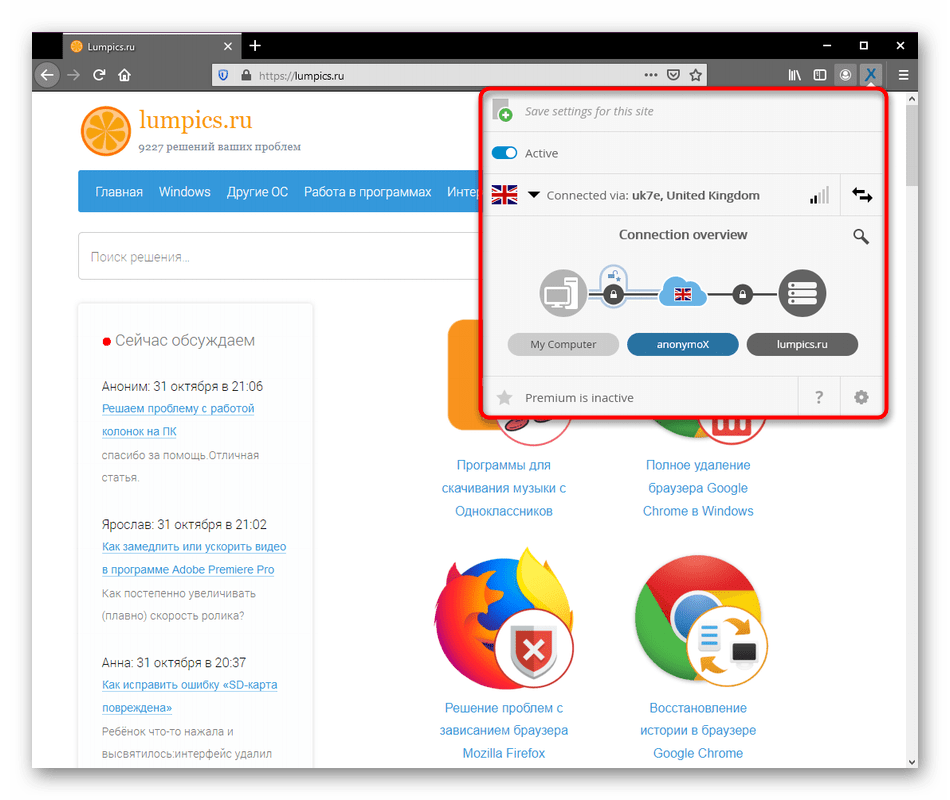This screenshot has width=950, height=800.
Task: Switch to the Lumpics.ru browser tab
Action: click(x=151, y=47)
